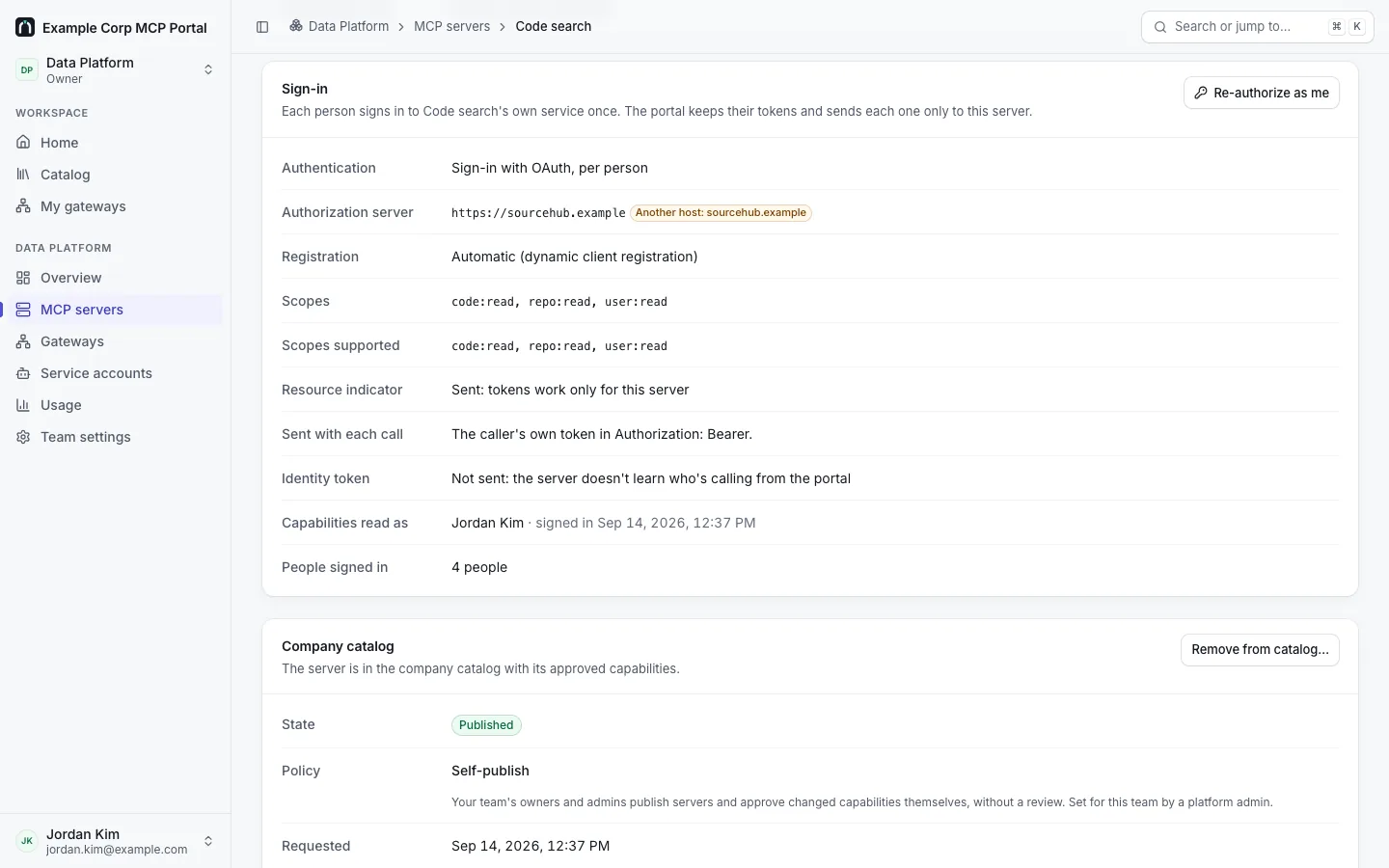Click the jordan.kim@example.com email text
The width and height of the screenshot is (1389, 868).
click(117, 850)
